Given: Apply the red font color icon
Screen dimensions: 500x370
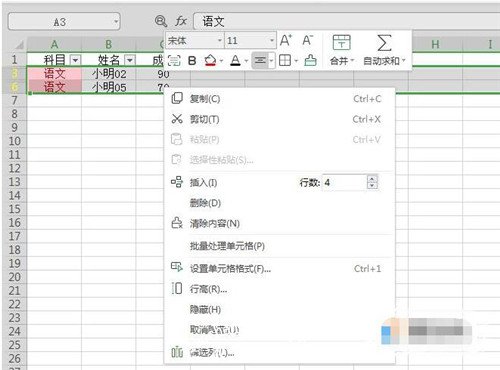Looking at the screenshot, I should click(235, 61).
